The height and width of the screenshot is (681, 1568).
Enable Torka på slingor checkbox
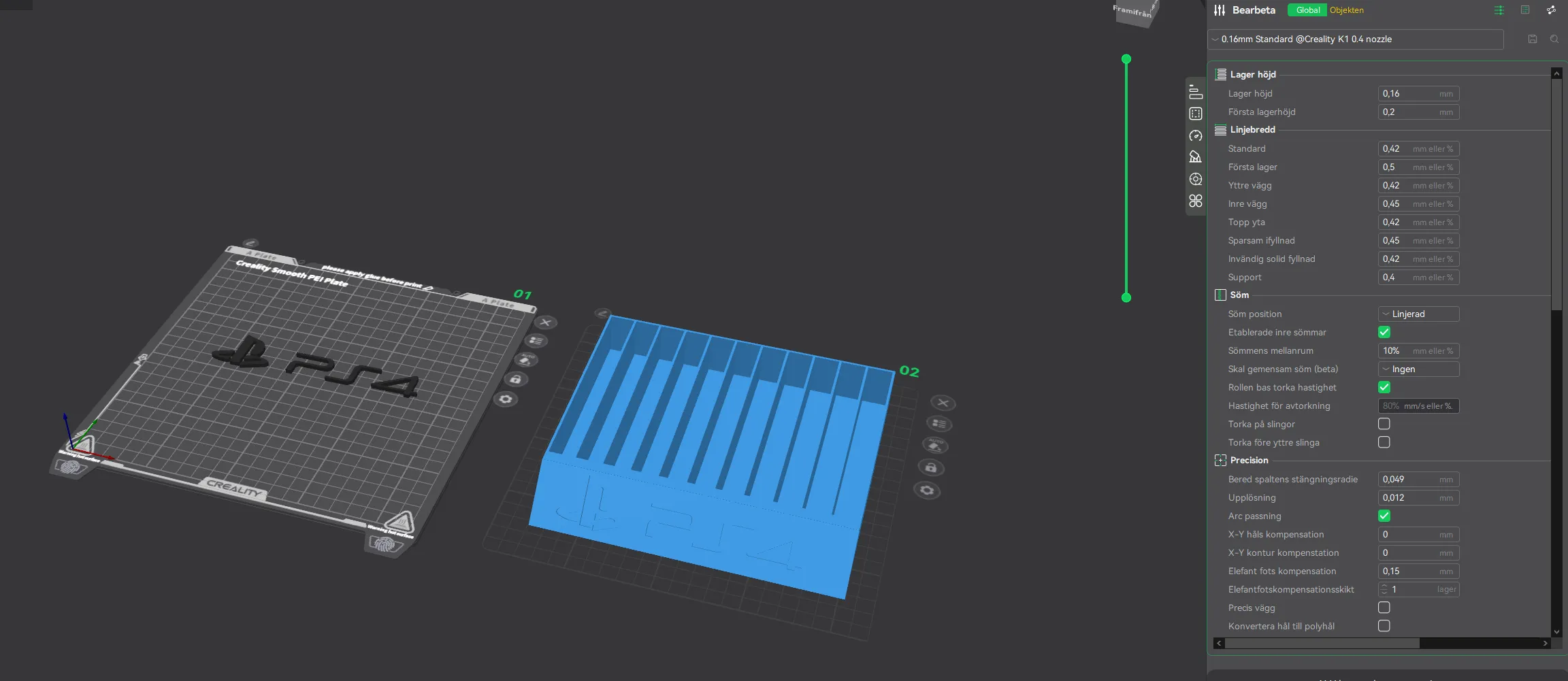point(1384,424)
